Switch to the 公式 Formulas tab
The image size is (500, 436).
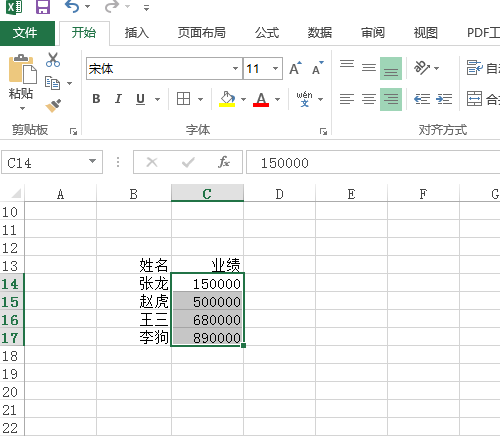[x=267, y=33]
